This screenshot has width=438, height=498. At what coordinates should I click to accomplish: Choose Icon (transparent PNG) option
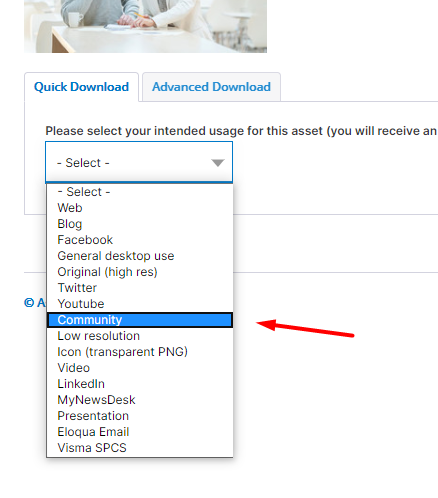coord(140,352)
